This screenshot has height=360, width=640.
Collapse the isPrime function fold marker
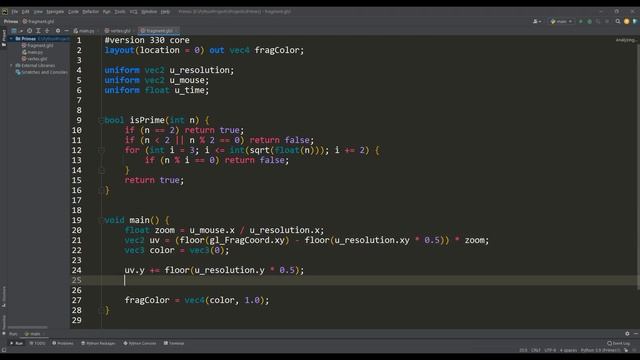[101, 120]
